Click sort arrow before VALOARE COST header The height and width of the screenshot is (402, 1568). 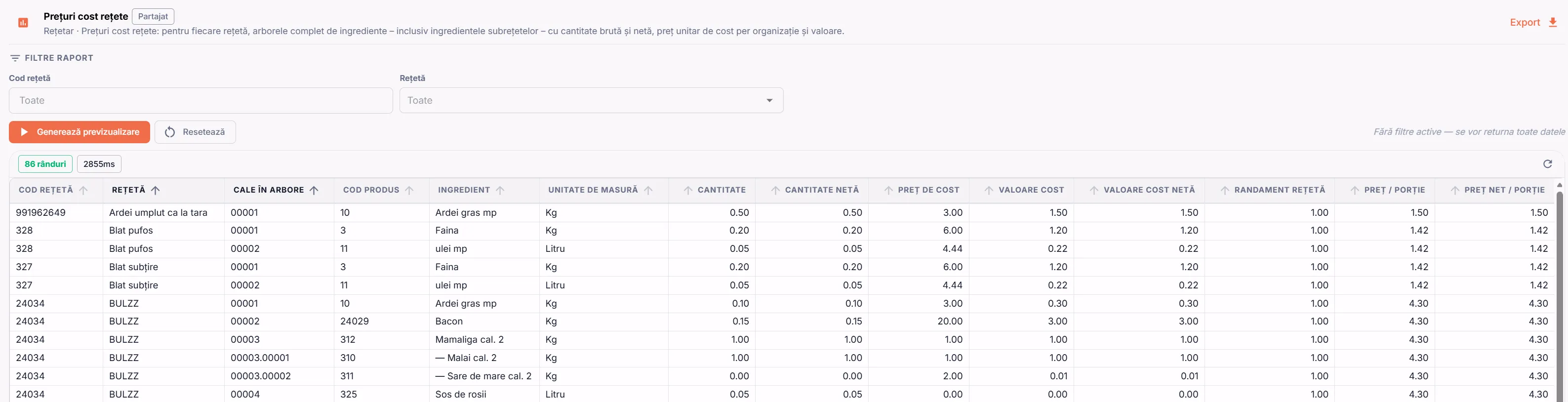(989, 190)
